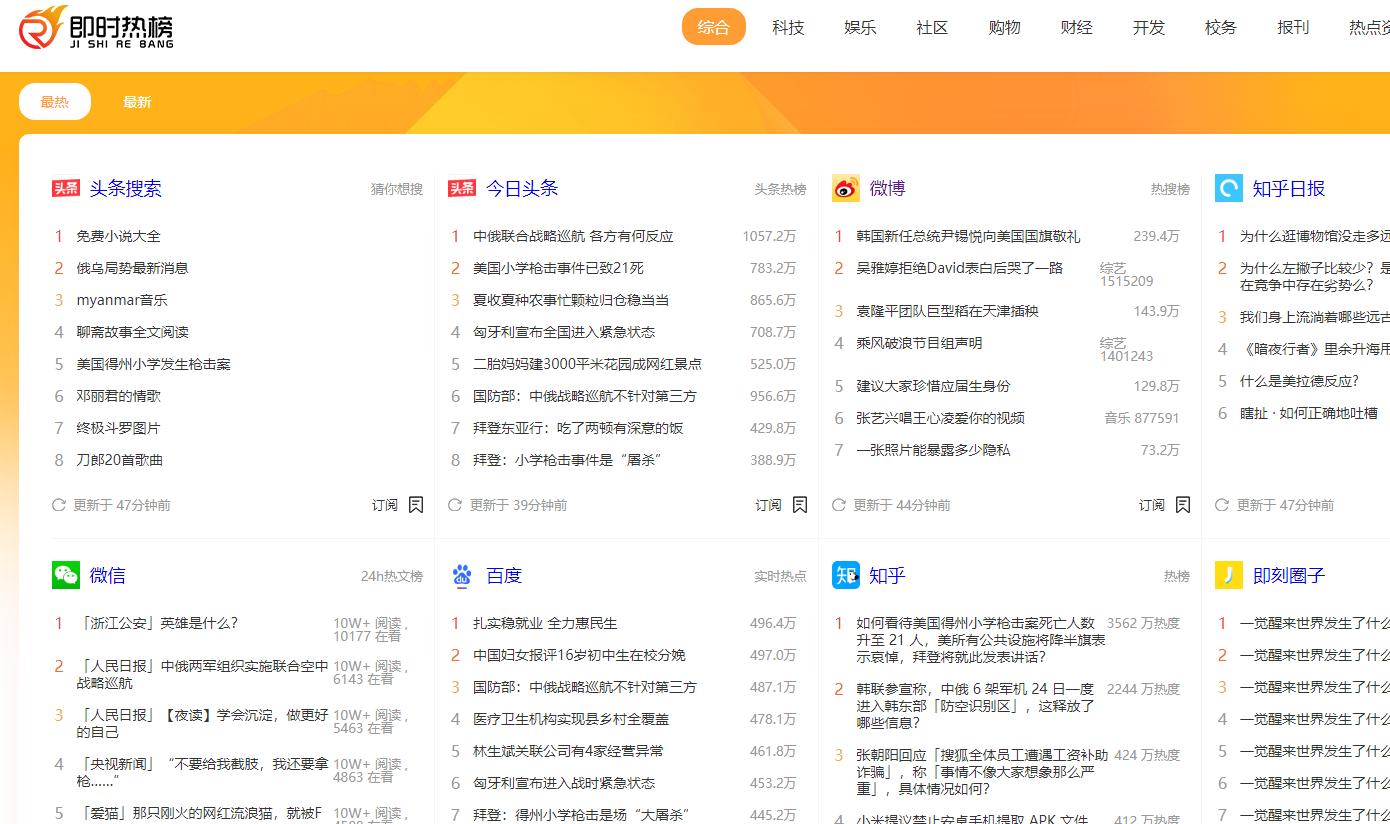Click the 今日头条 Toutiao card icon
The height and width of the screenshot is (824, 1390).
click(462, 187)
